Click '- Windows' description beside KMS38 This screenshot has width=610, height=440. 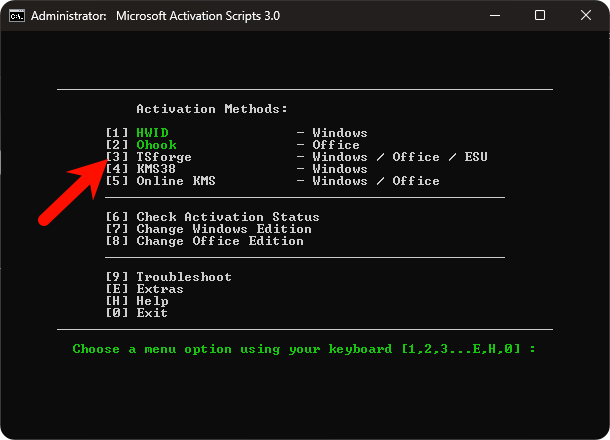click(332, 169)
